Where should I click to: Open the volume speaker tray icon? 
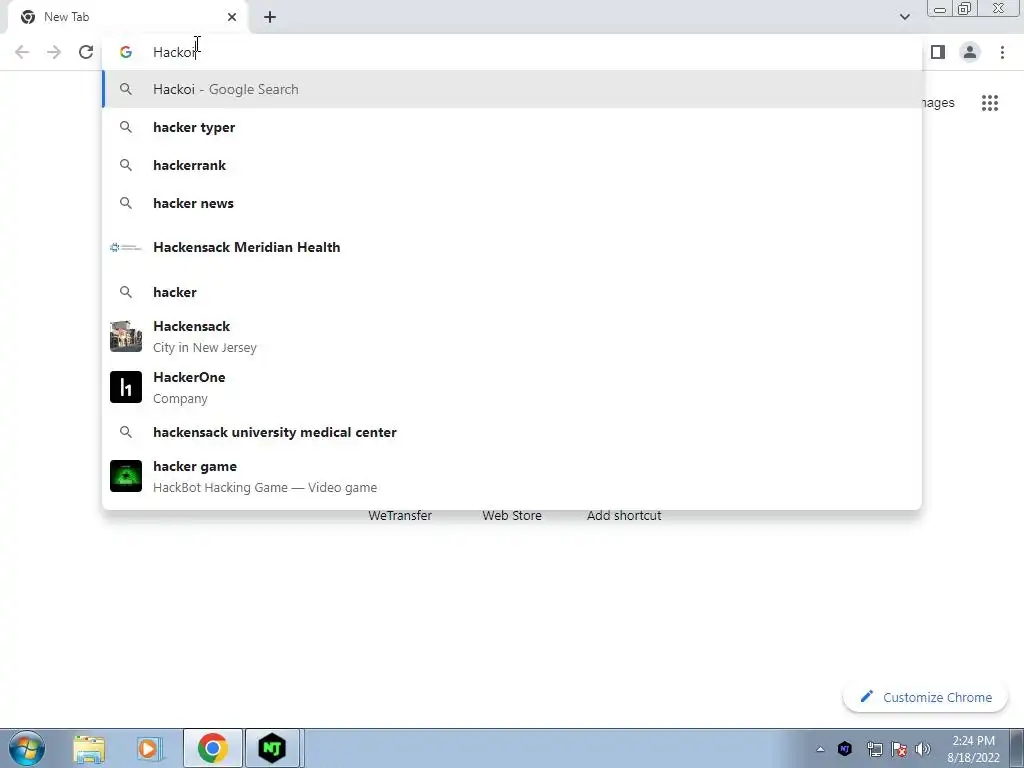point(923,748)
